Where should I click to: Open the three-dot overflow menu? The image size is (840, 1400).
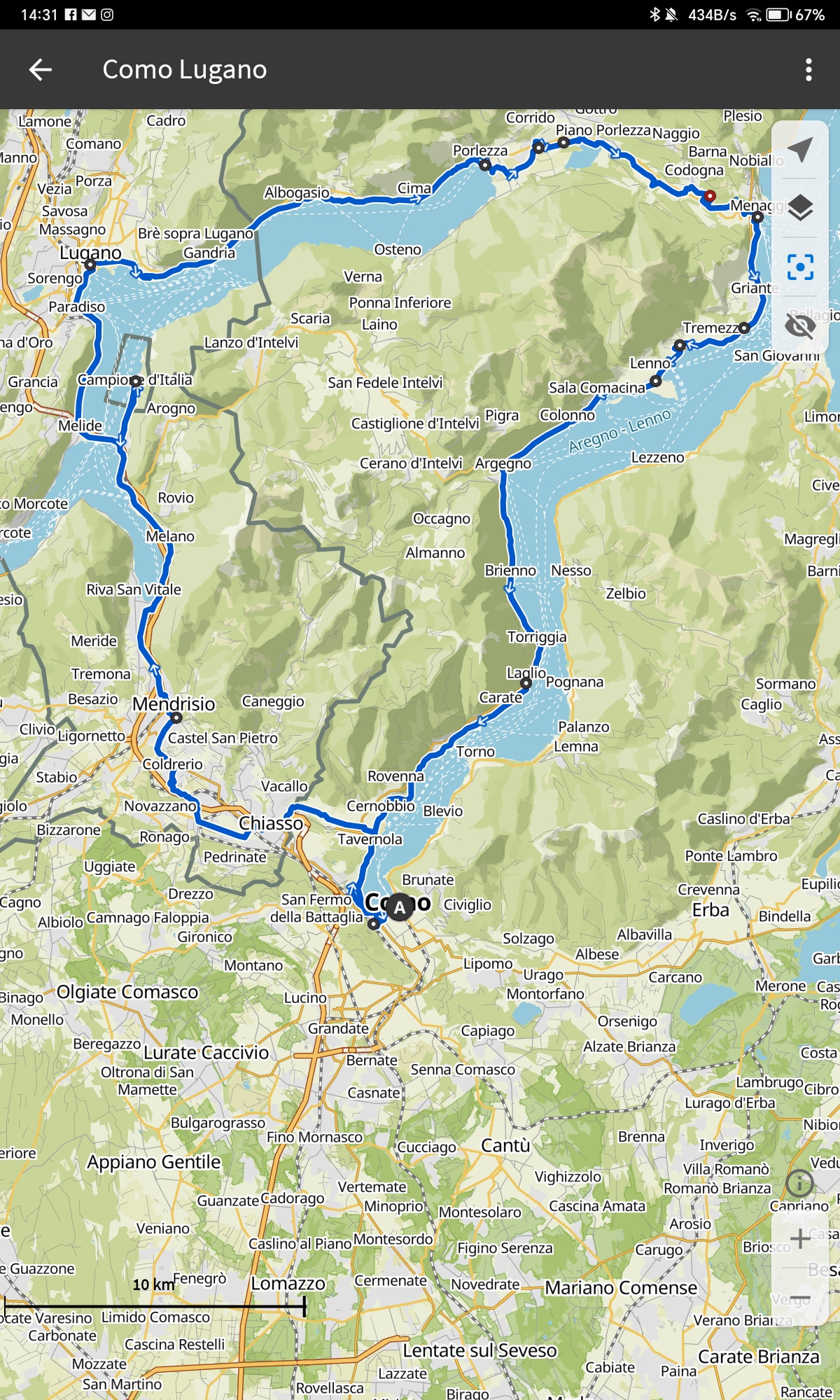click(808, 69)
